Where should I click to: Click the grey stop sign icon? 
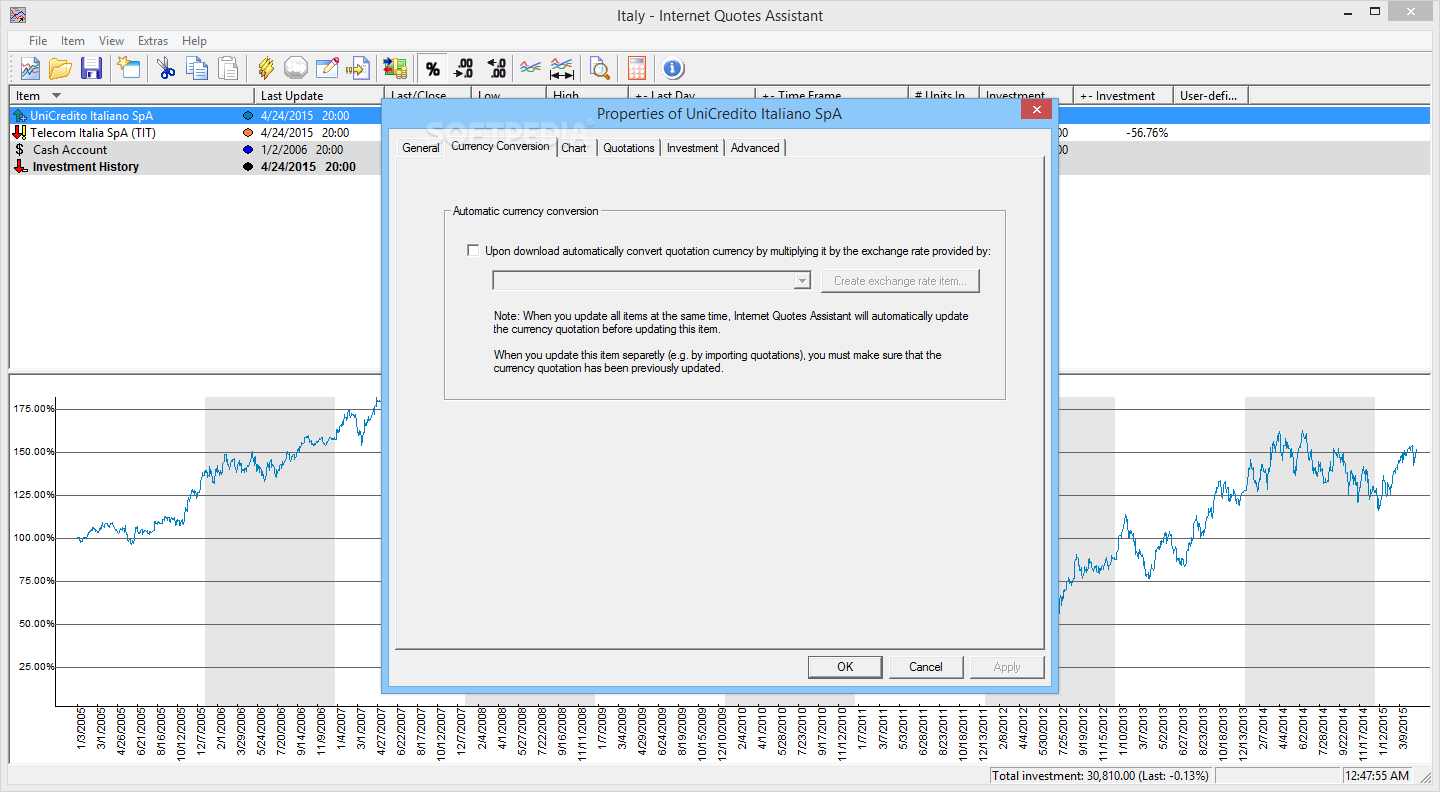click(295, 68)
